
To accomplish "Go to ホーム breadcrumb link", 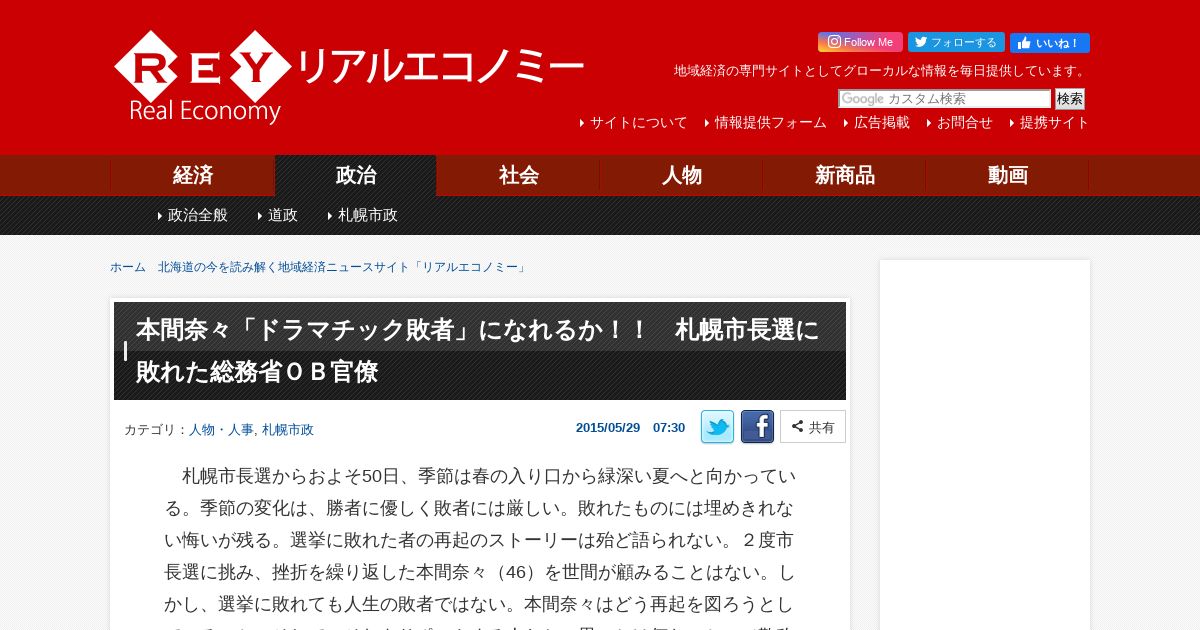I will [128, 267].
